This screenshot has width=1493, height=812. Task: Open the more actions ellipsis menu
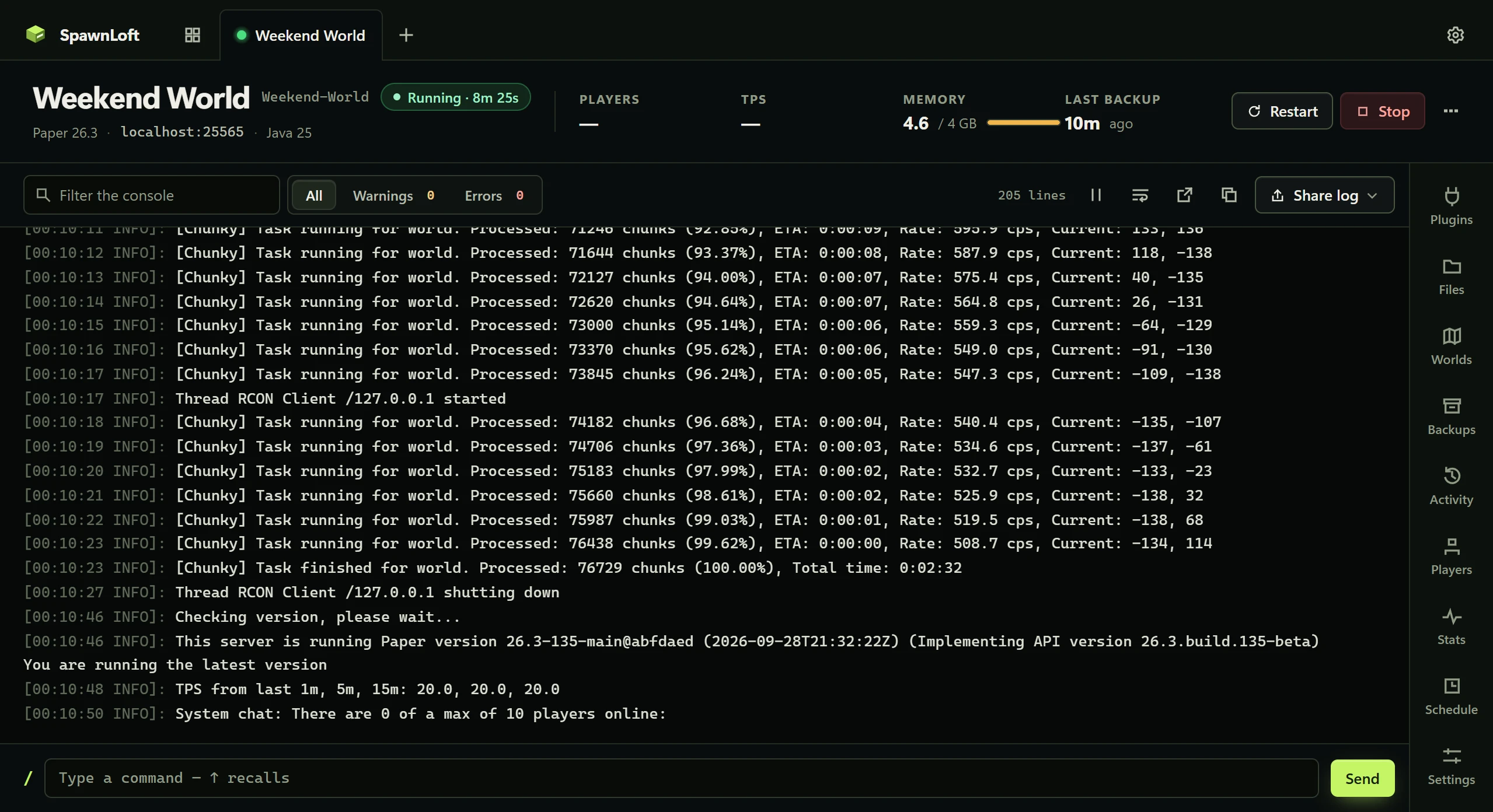(1450, 111)
